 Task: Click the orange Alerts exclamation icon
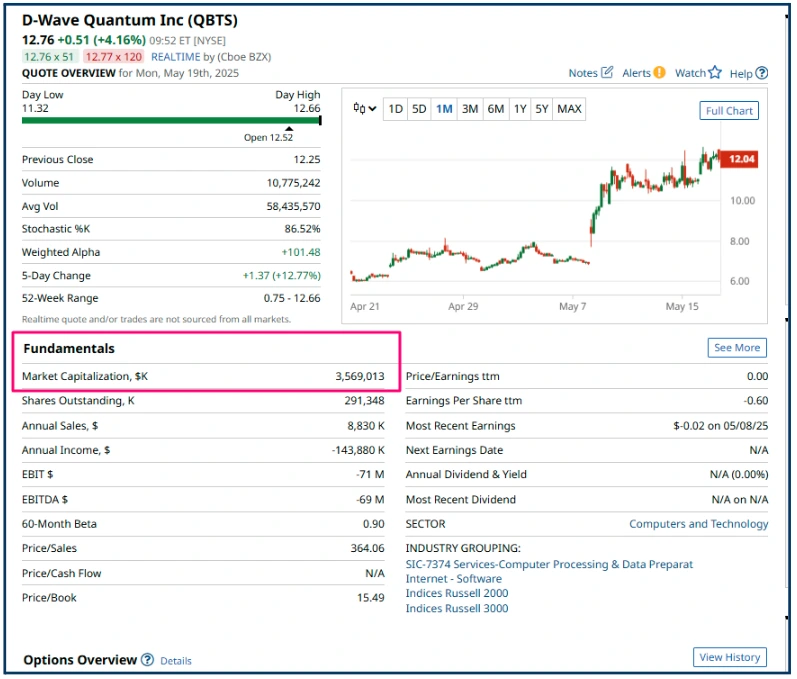pyautogui.click(x=658, y=73)
